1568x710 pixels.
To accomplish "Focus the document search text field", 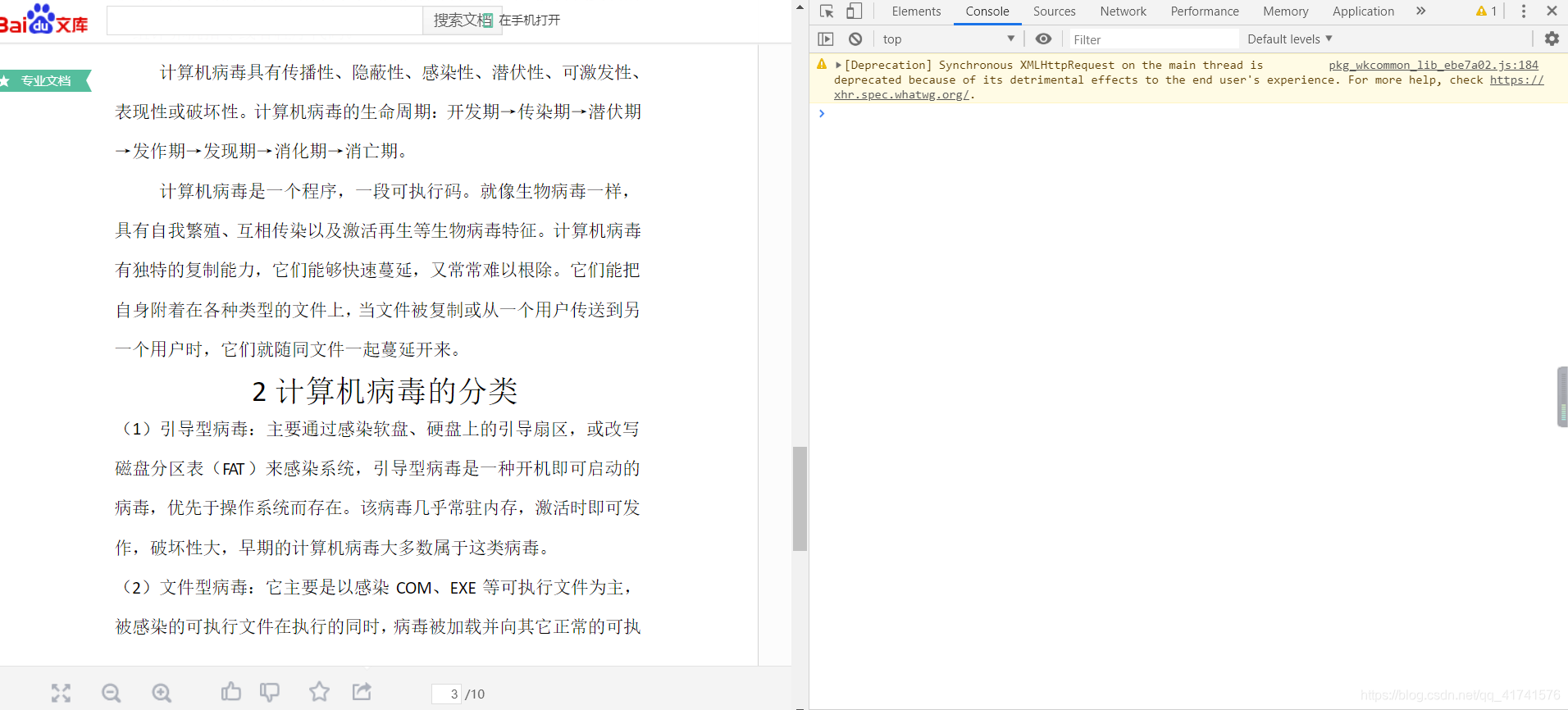I will 264,20.
